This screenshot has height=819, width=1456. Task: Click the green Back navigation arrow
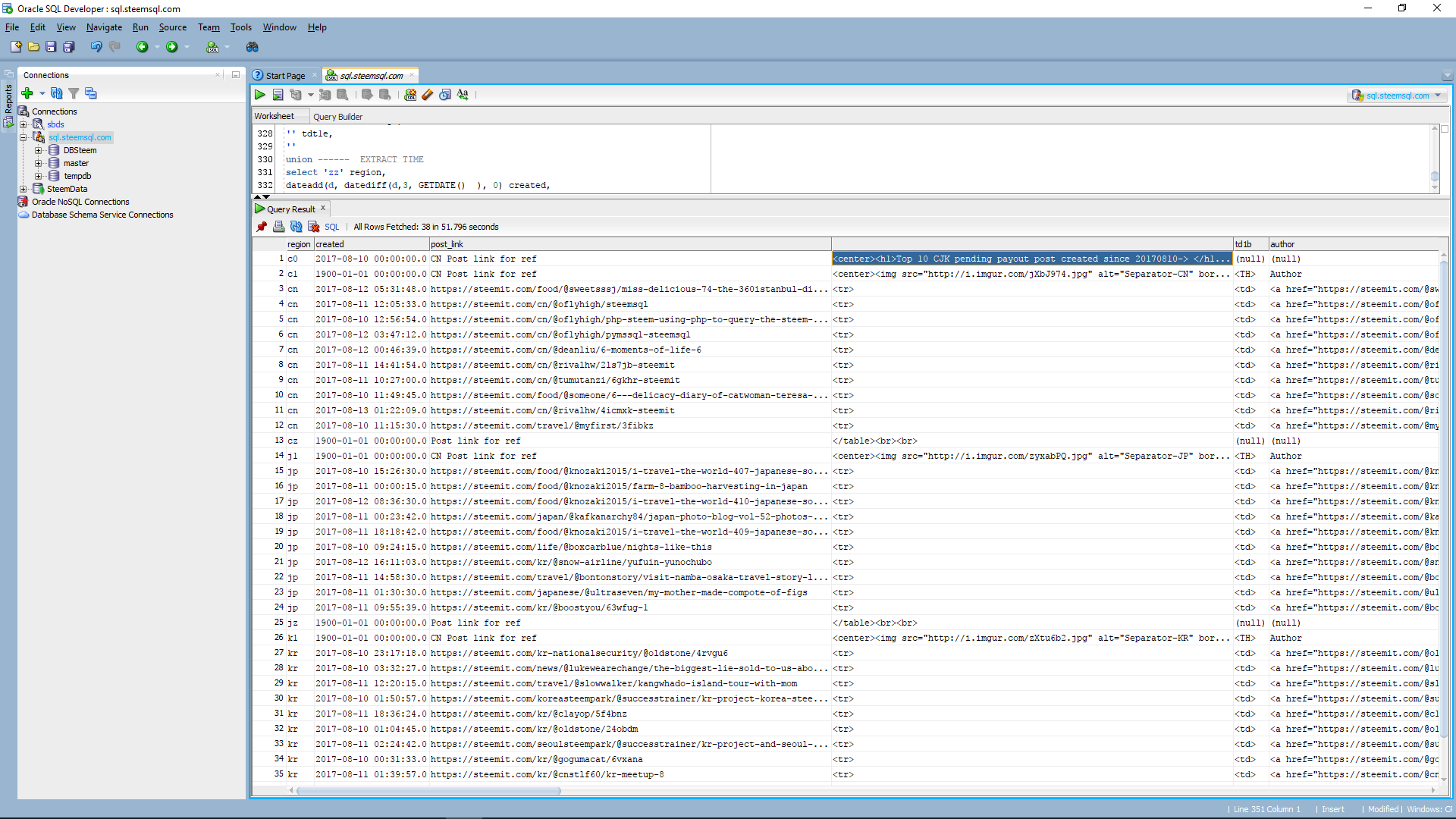[x=142, y=47]
